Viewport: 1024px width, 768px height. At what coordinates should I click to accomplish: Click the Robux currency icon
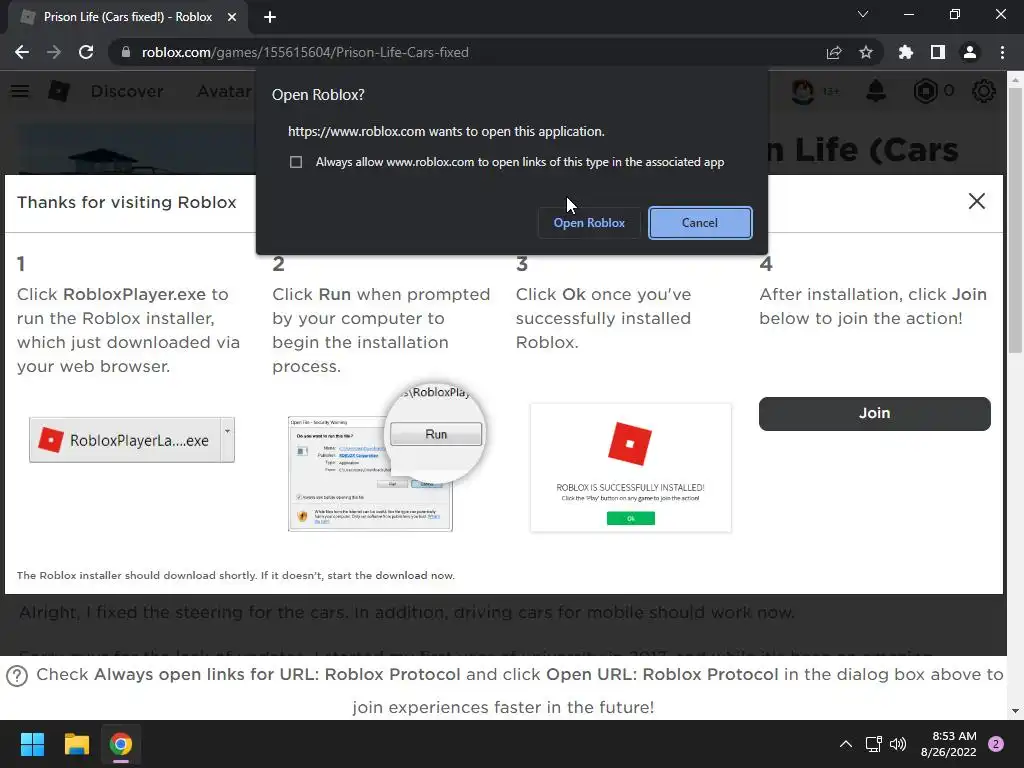[925, 91]
